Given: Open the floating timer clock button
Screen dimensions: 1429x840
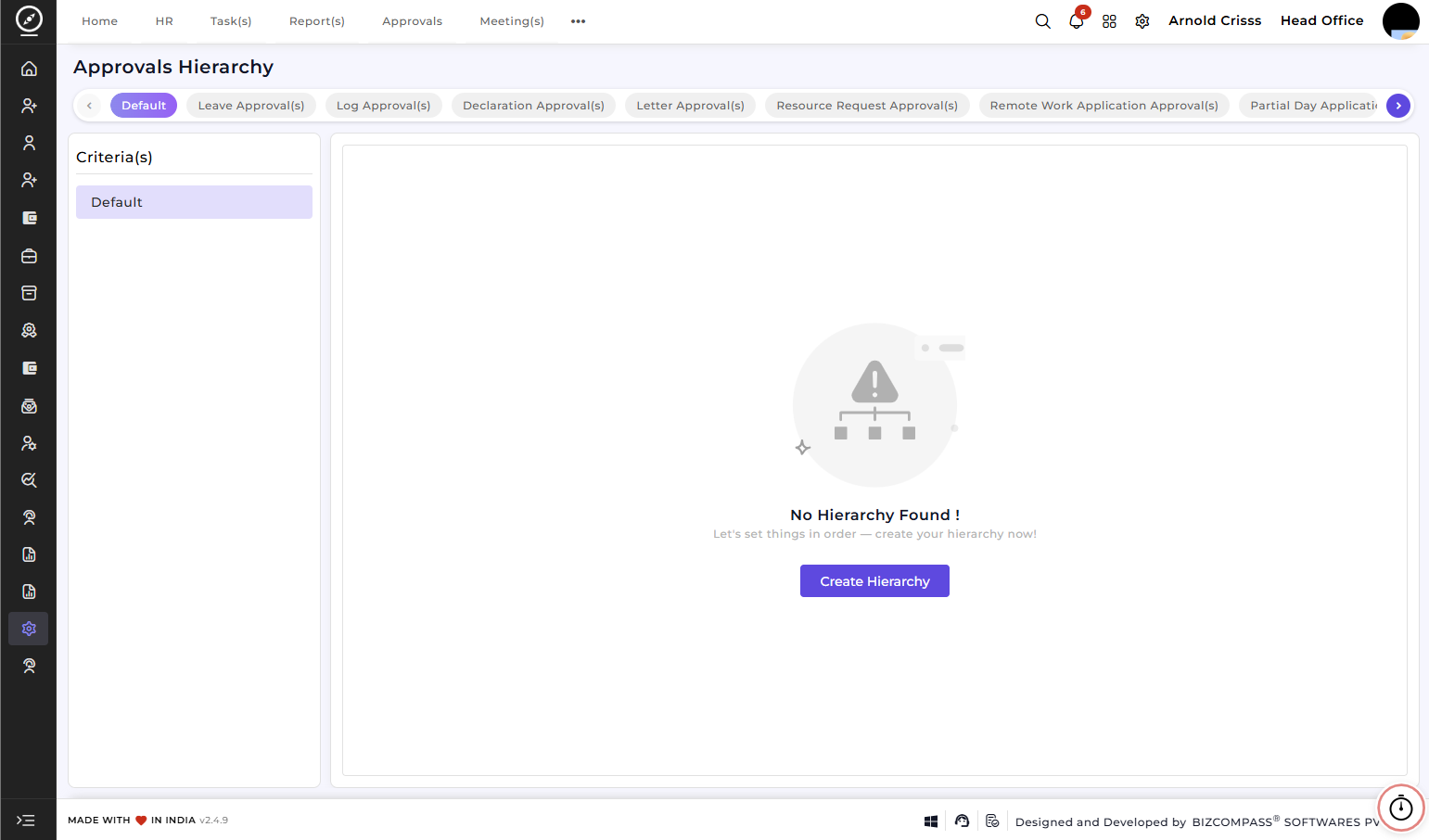Looking at the screenshot, I should [1400, 808].
